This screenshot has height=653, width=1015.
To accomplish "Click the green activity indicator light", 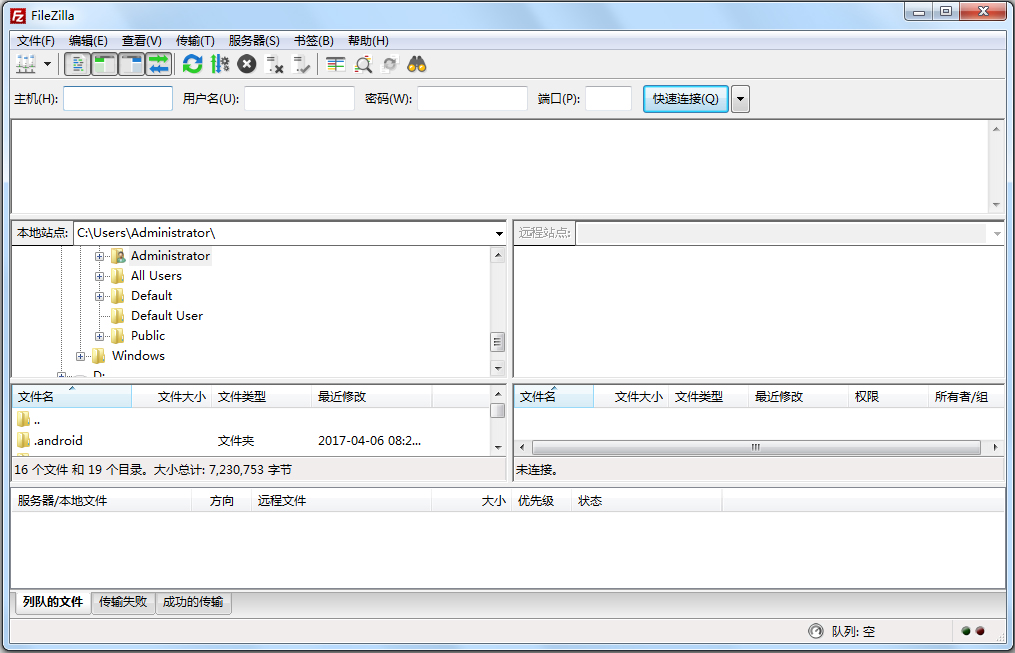I will (x=966, y=631).
